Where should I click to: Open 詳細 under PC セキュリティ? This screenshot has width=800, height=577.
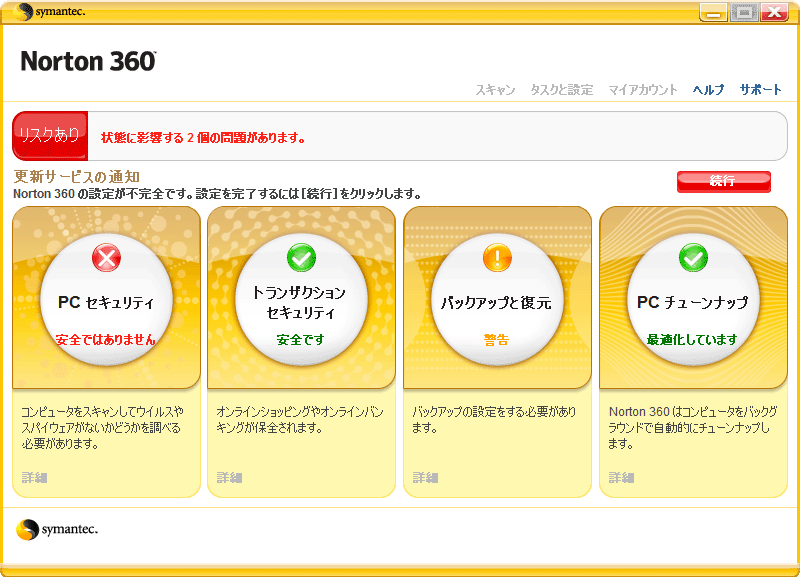pos(34,478)
